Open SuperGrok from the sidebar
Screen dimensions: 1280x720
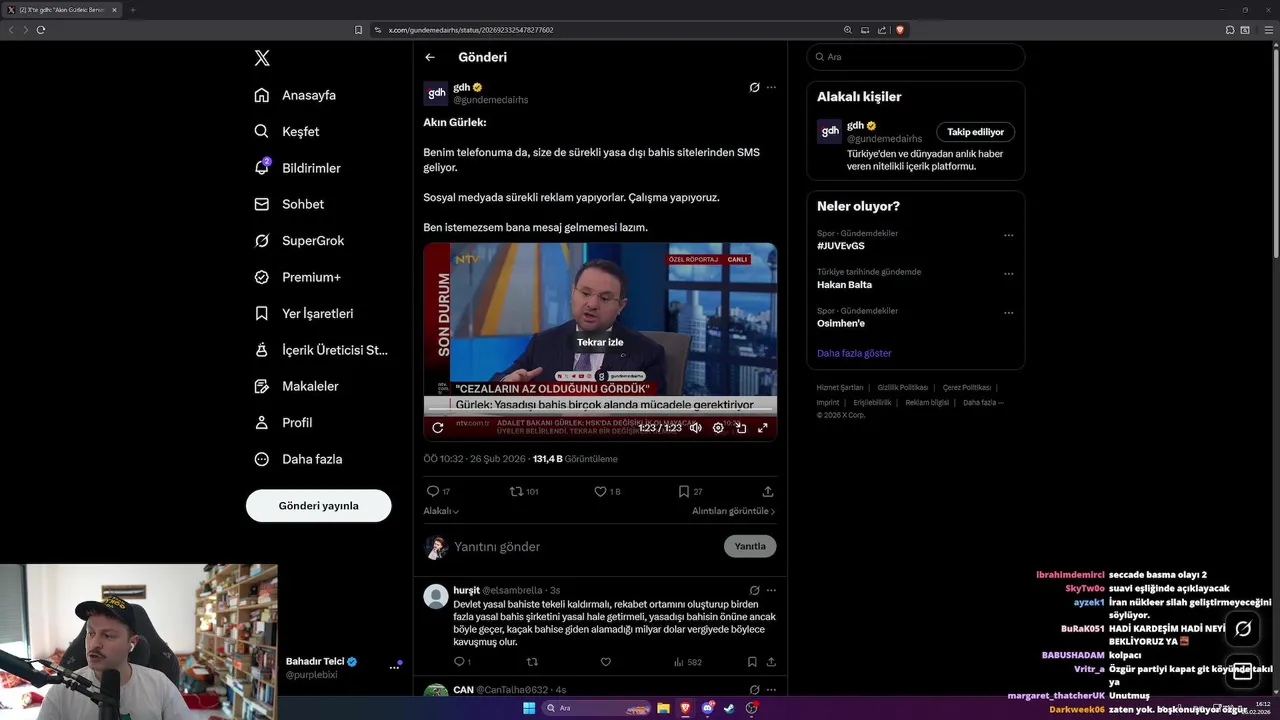(x=299, y=240)
